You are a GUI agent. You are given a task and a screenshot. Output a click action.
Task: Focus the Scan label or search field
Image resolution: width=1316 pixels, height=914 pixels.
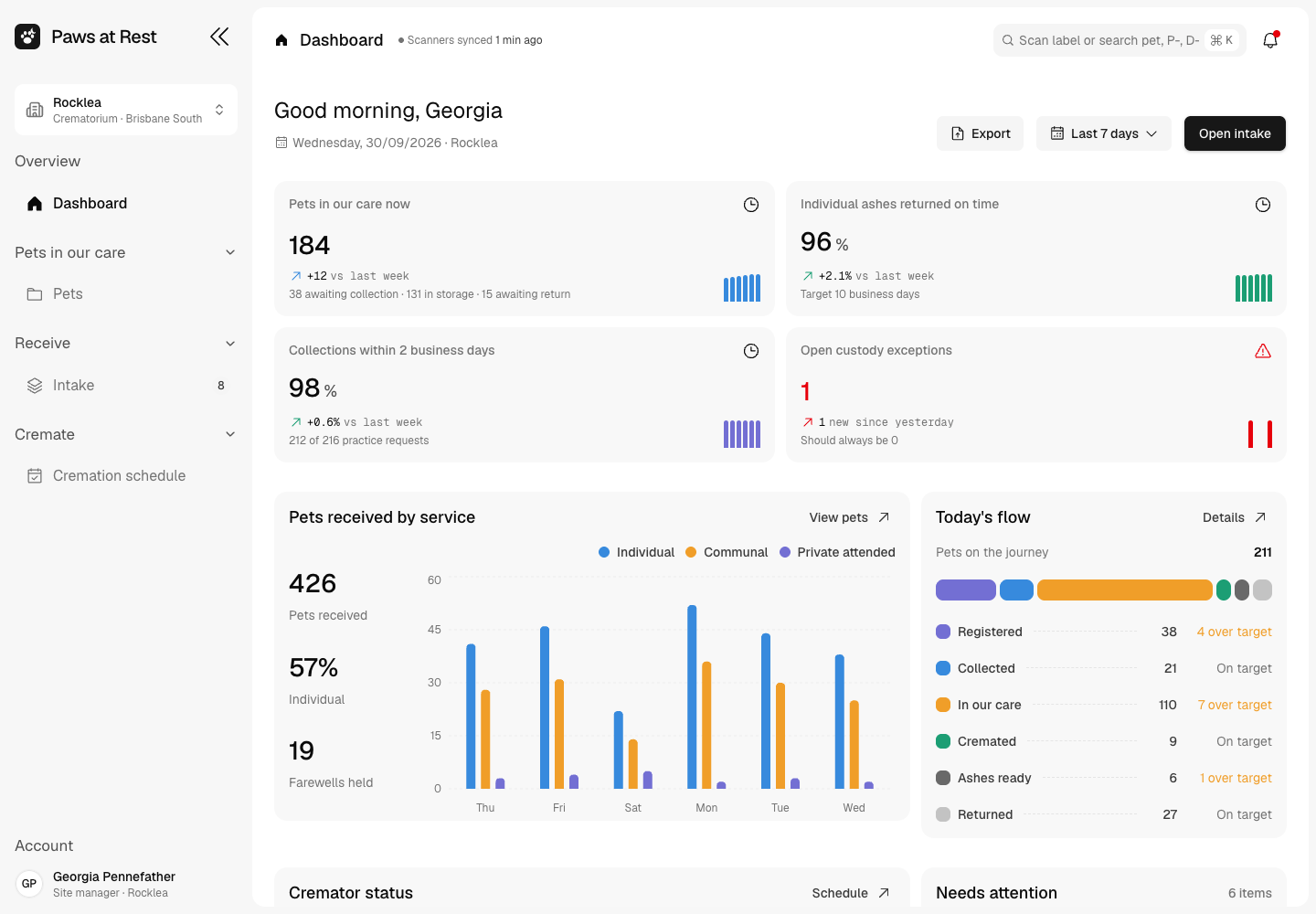(x=1120, y=40)
